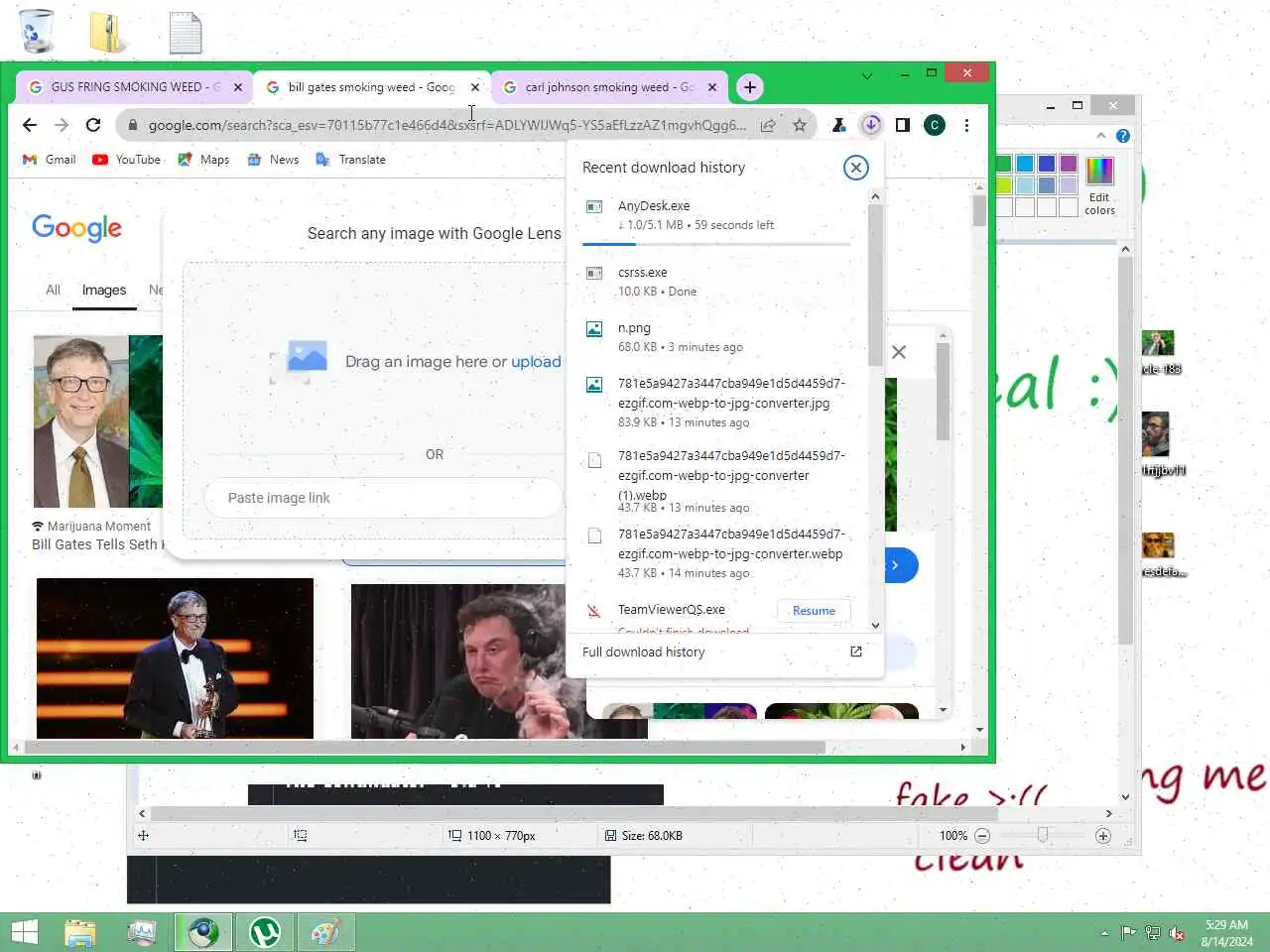Click the address bar URL field
This screenshot has width=1270, height=952.
point(446,125)
